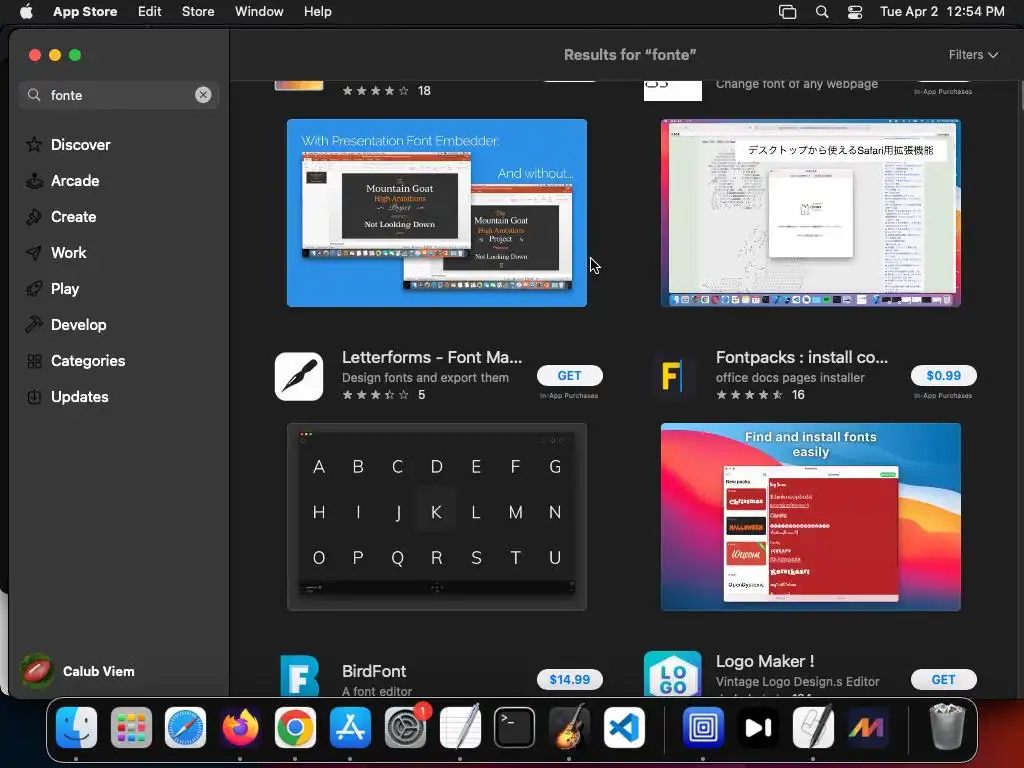Open the Play rocket icon
This screenshot has width=1024, height=768.
click(34, 288)
